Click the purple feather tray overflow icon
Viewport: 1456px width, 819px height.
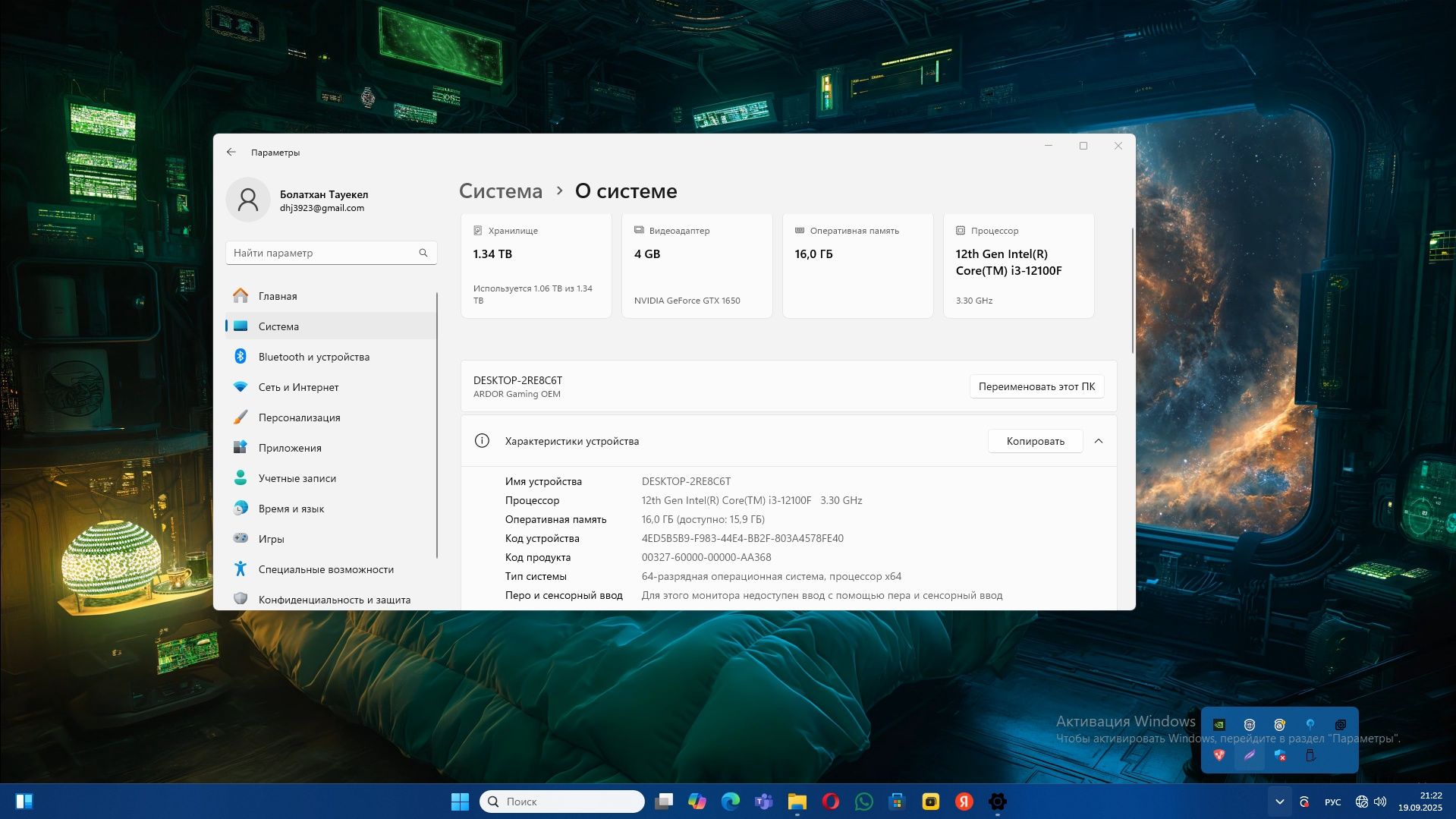[1250, 755]
